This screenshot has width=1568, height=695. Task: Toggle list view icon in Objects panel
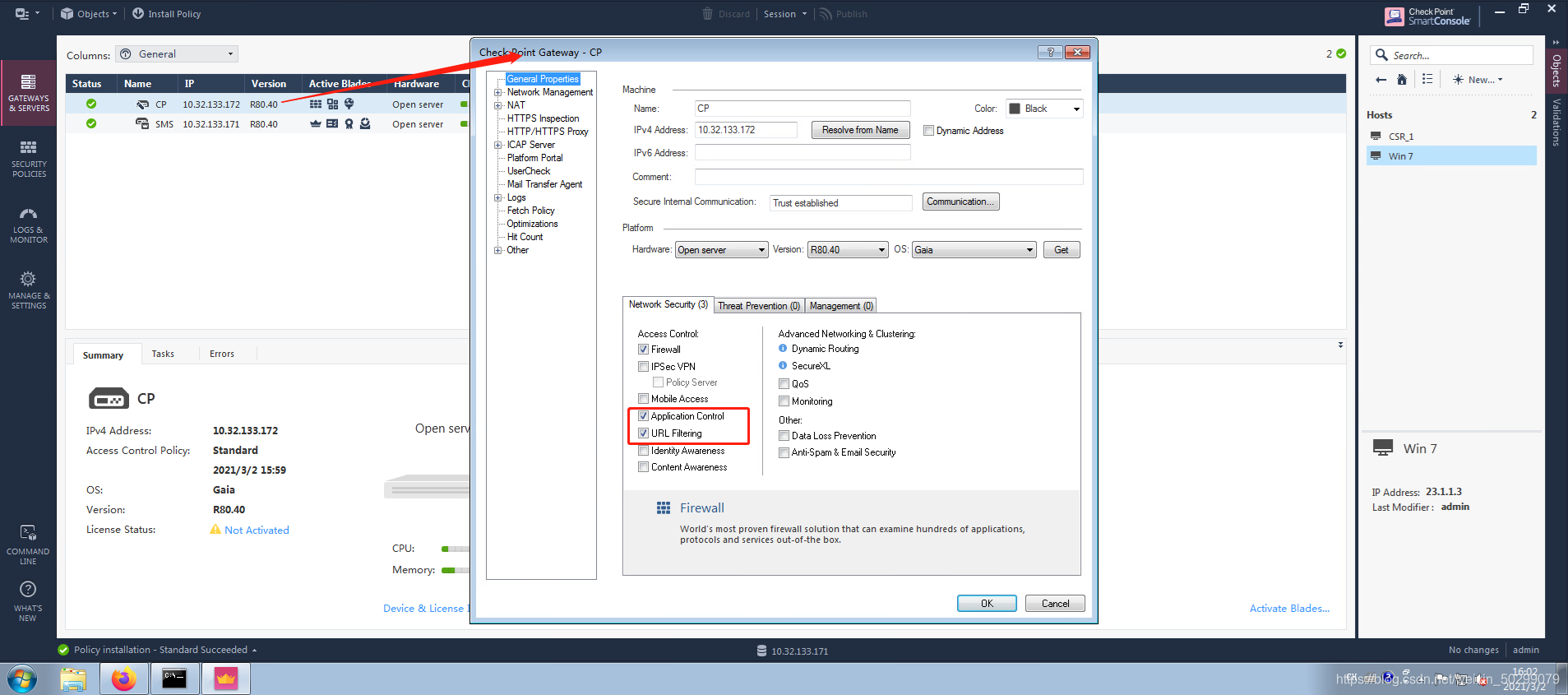tap(1427, 80)
